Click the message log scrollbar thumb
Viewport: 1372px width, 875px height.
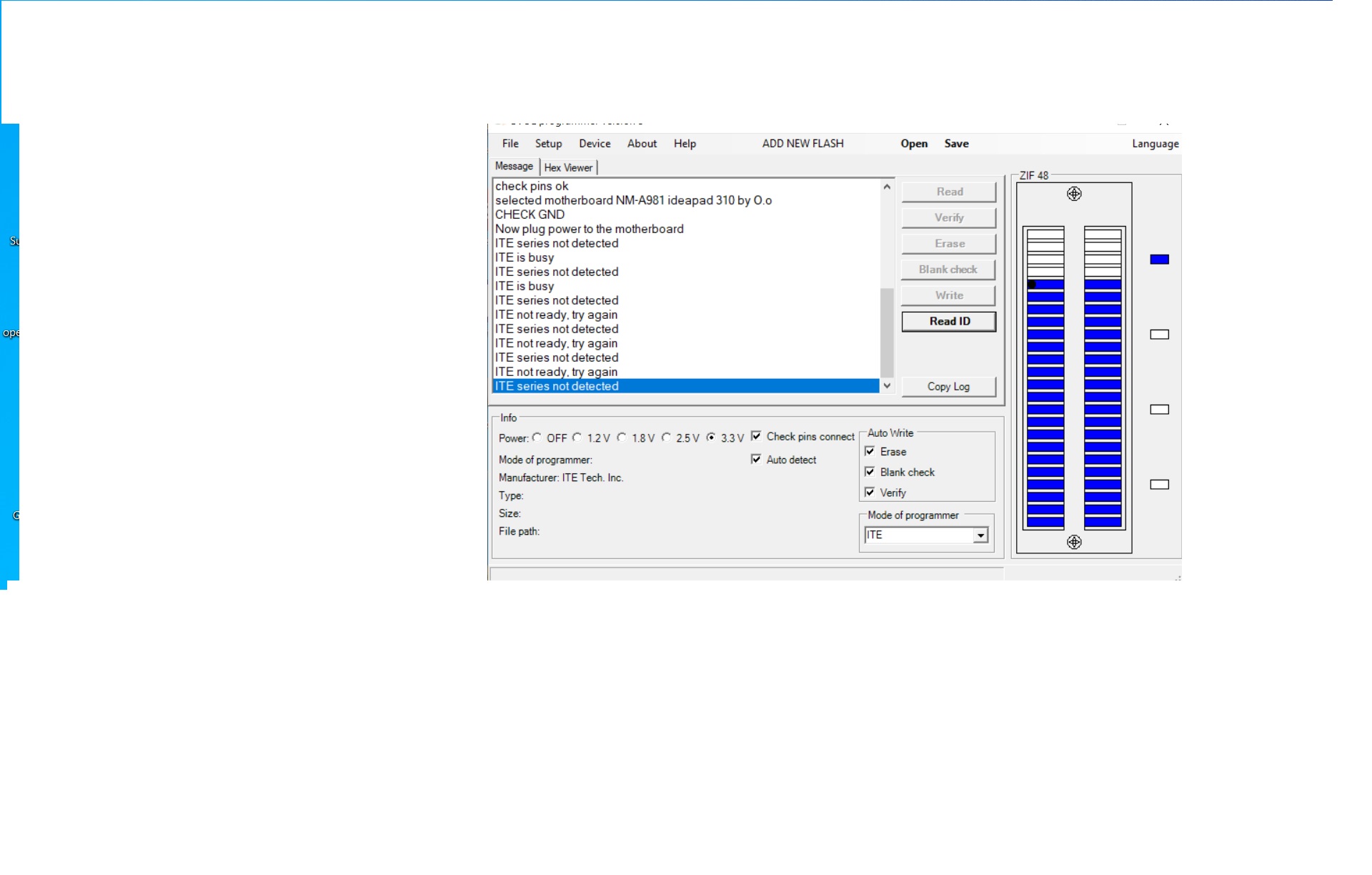887,332
